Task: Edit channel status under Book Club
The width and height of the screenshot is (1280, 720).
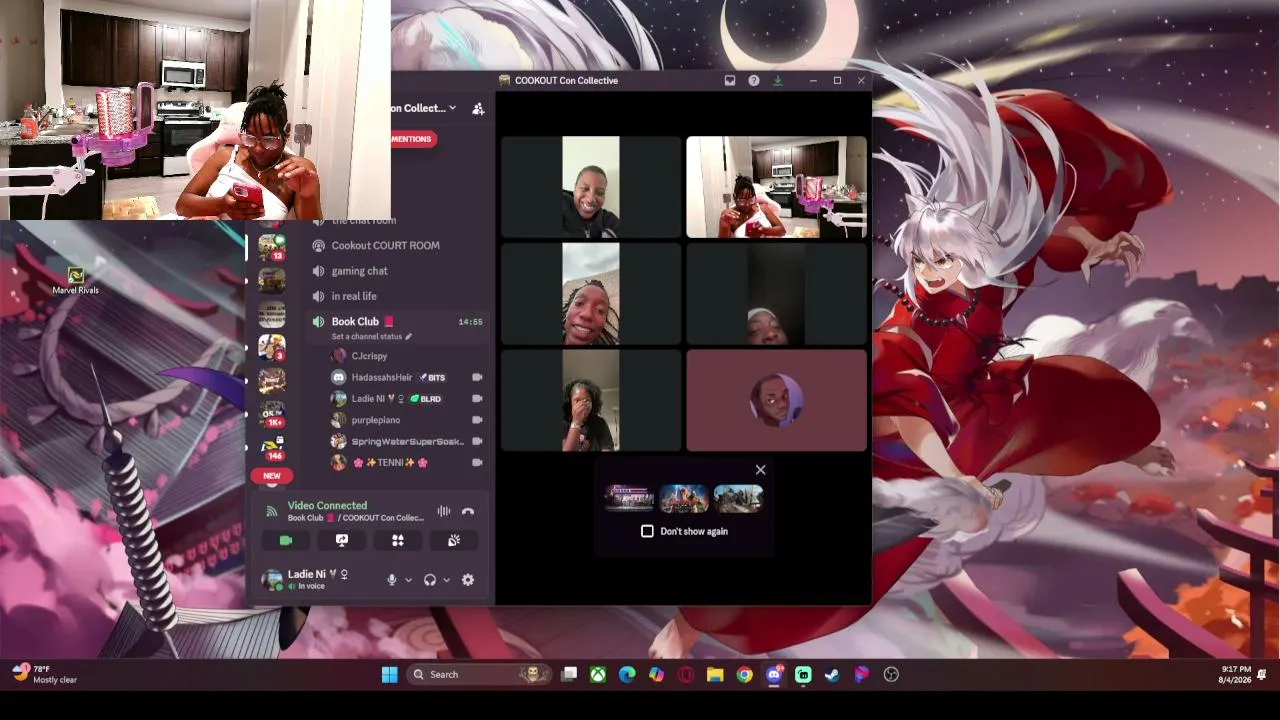Action: tap(371, 337)
